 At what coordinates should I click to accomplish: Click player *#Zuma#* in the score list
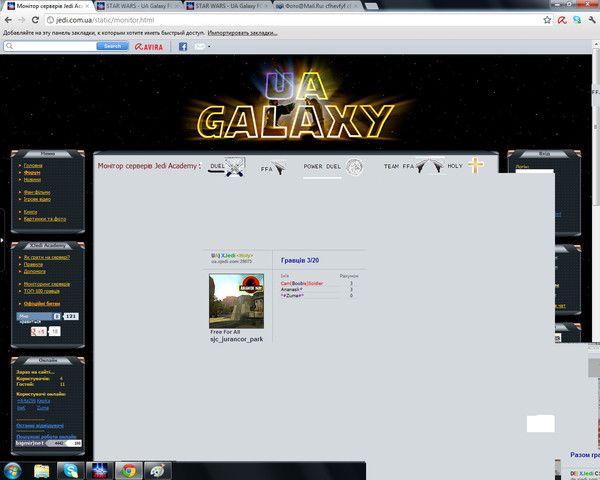pyautogui.click(x=292, y=296)
